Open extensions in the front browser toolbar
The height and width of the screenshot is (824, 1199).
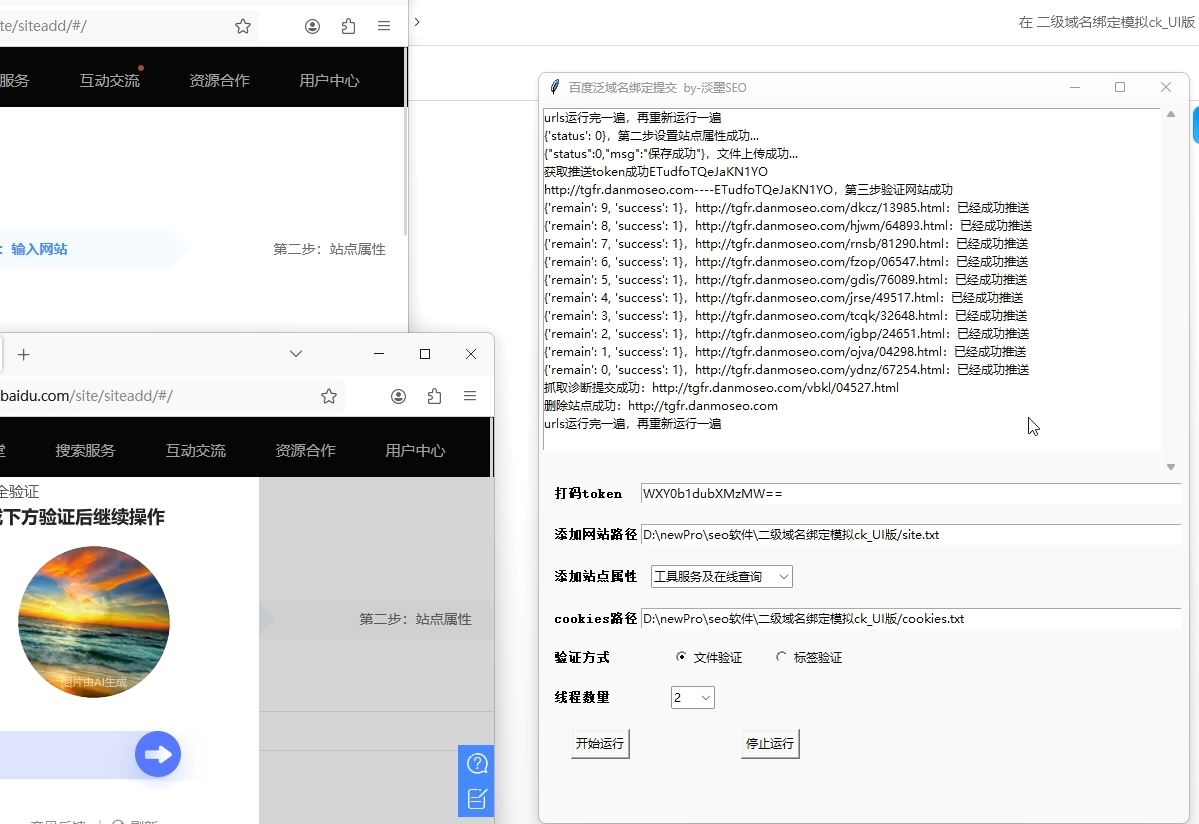434,396
